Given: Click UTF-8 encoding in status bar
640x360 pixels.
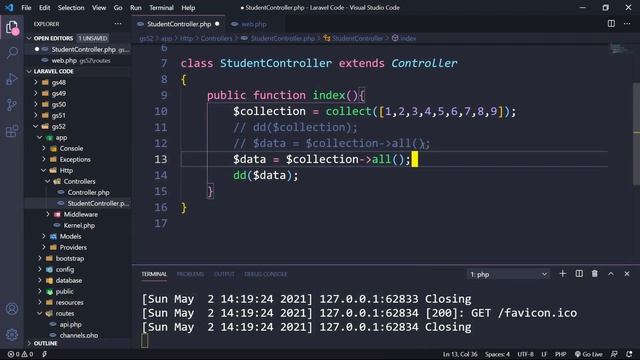Looking at the screenshot, I should [525, 354].
